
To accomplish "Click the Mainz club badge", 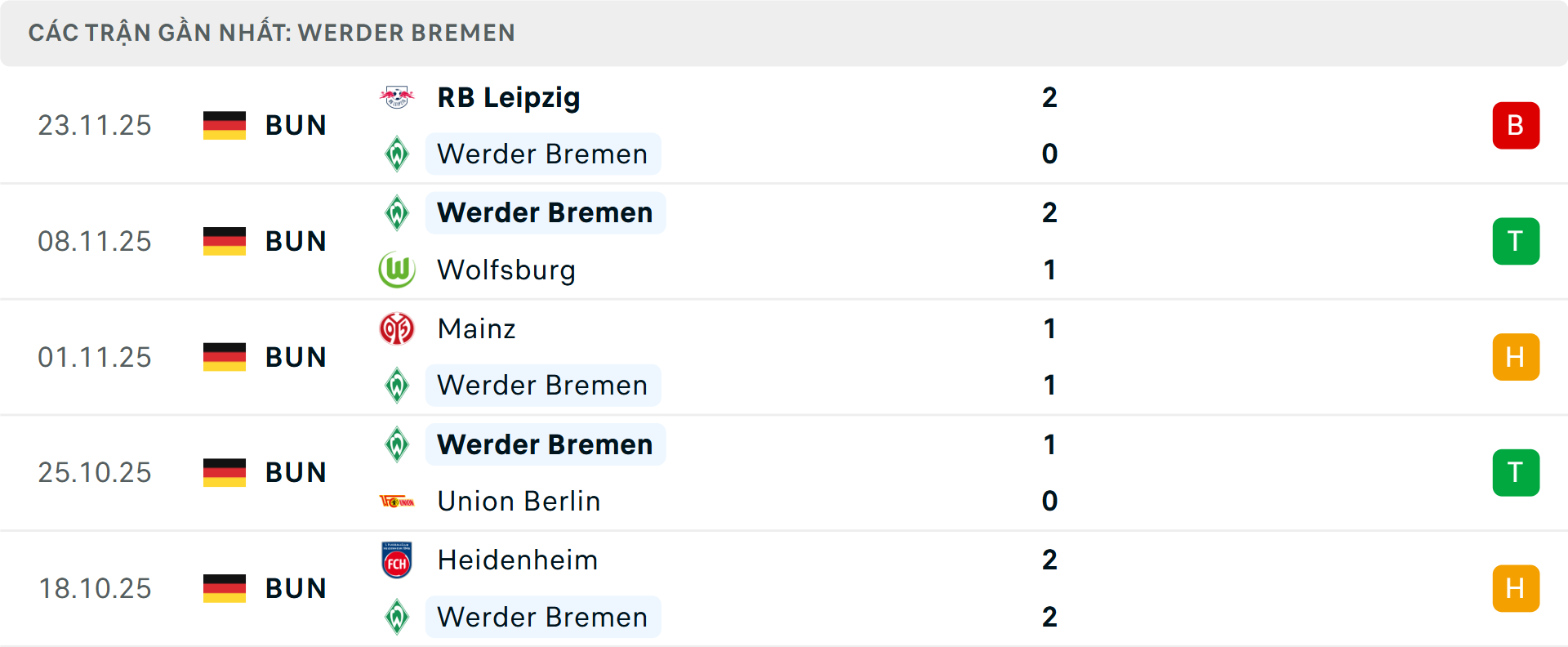I will click(398, 328).
